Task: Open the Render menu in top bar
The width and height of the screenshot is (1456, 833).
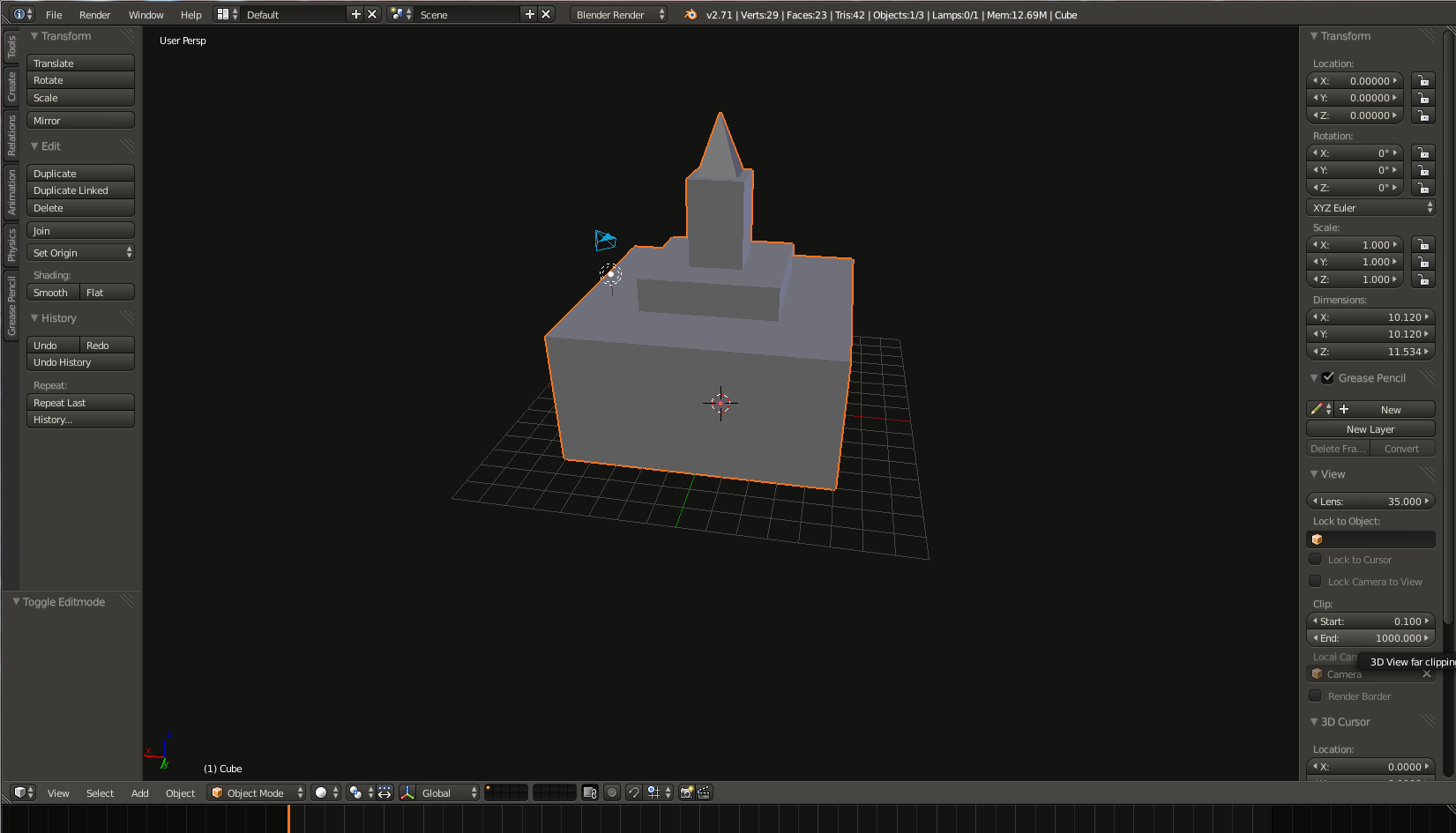Action: coord(94,14)
